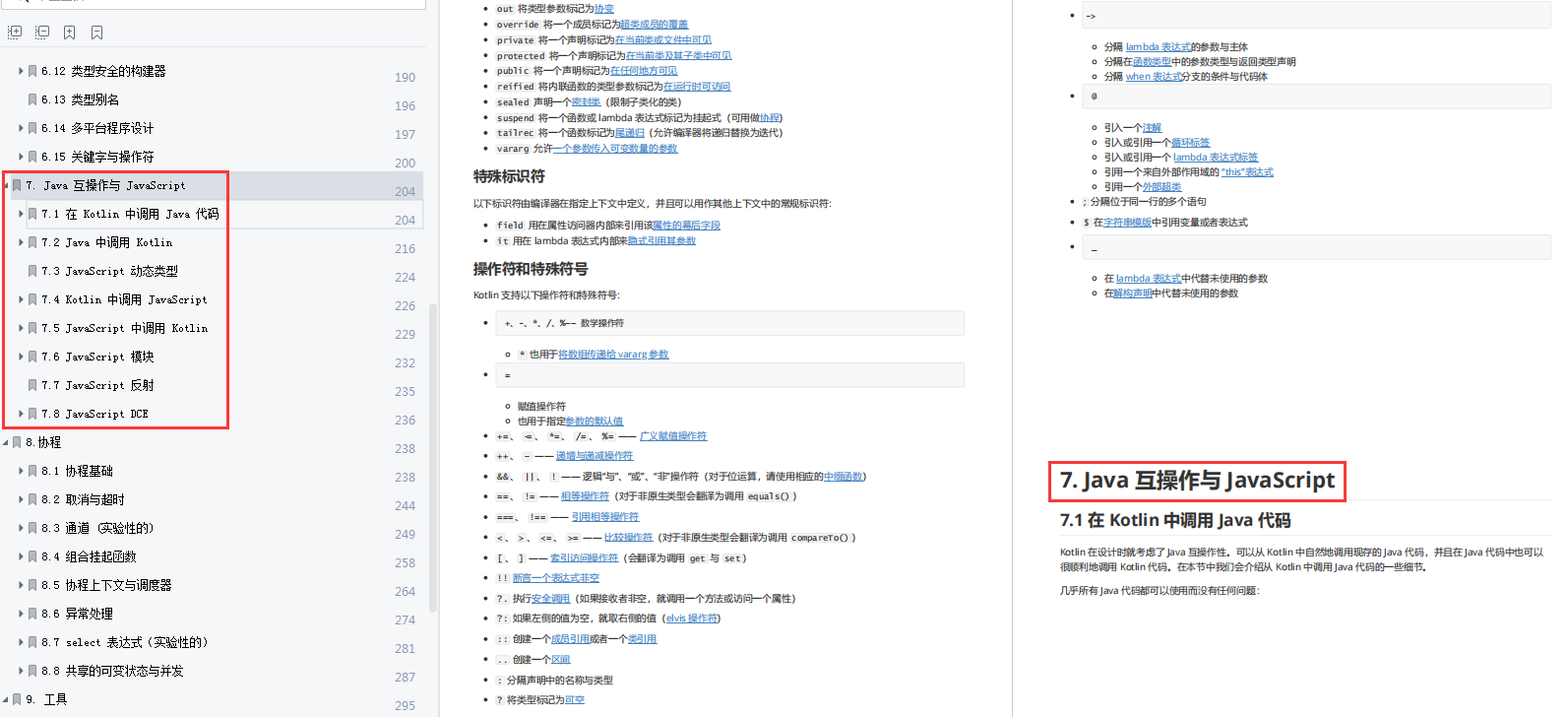Open the 循环标签 link

pyautogui.click(x=1191, y=143)
